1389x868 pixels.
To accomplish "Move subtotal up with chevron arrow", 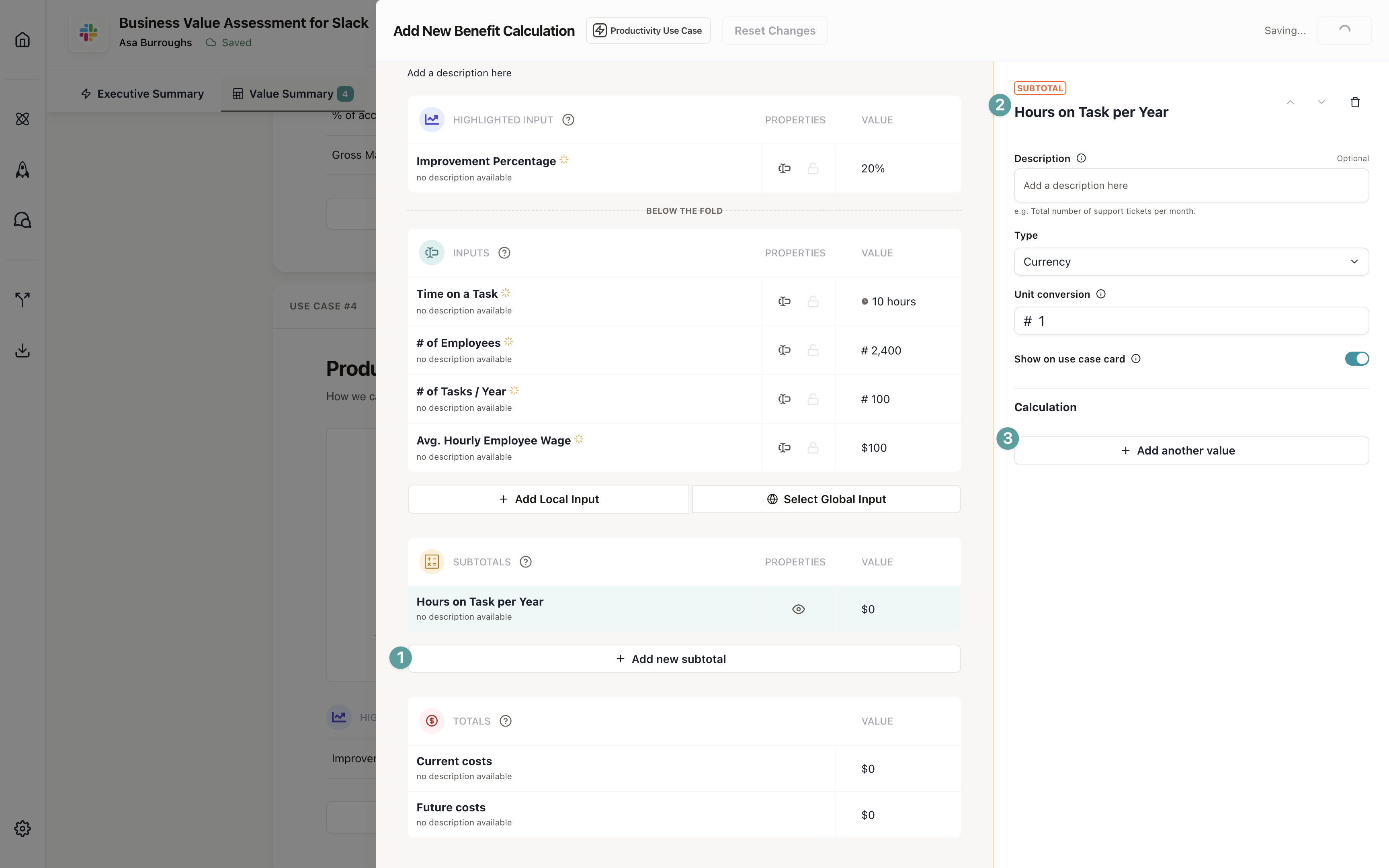I will click(x=1290, y=102).
